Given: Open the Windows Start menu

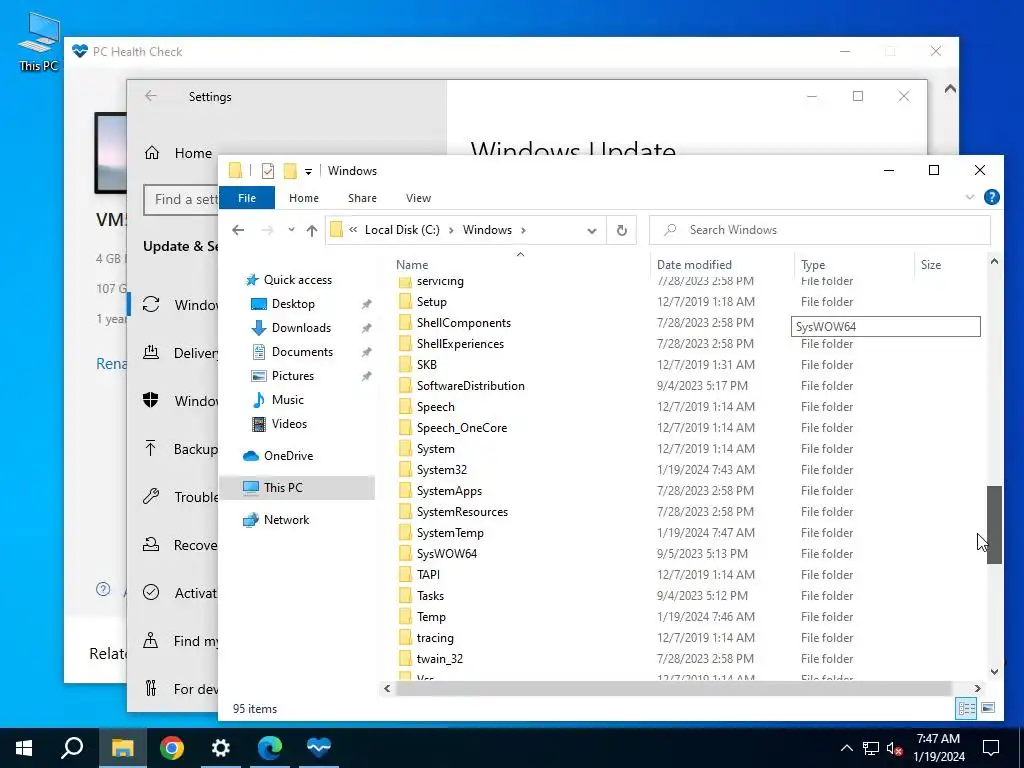Looking at the screenshot, I should click(x=24, y=748).
